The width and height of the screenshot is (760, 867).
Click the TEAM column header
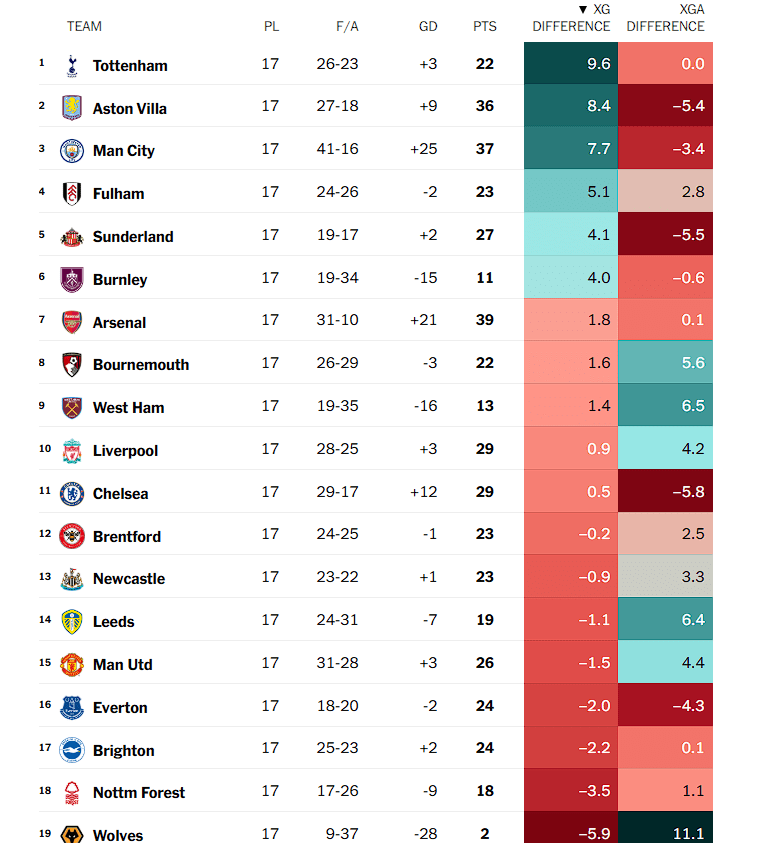pos(84,26)
